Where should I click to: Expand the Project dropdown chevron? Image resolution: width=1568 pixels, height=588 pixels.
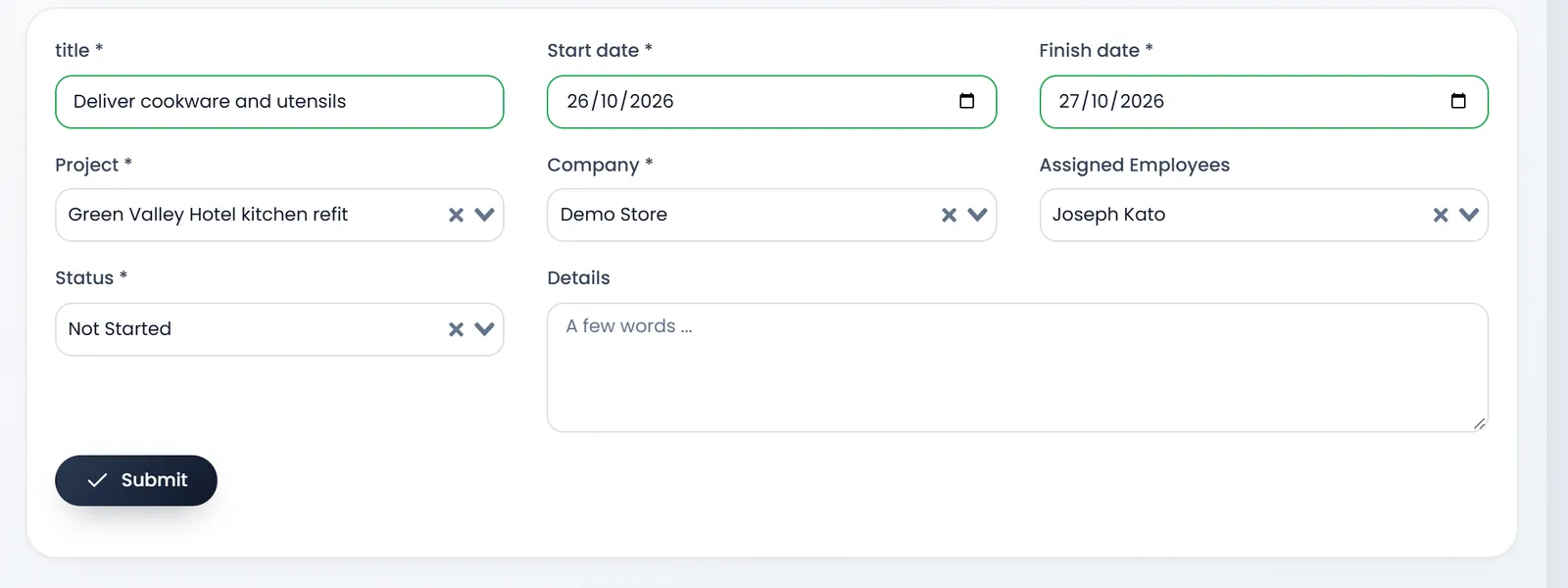(x=484, y=215)
